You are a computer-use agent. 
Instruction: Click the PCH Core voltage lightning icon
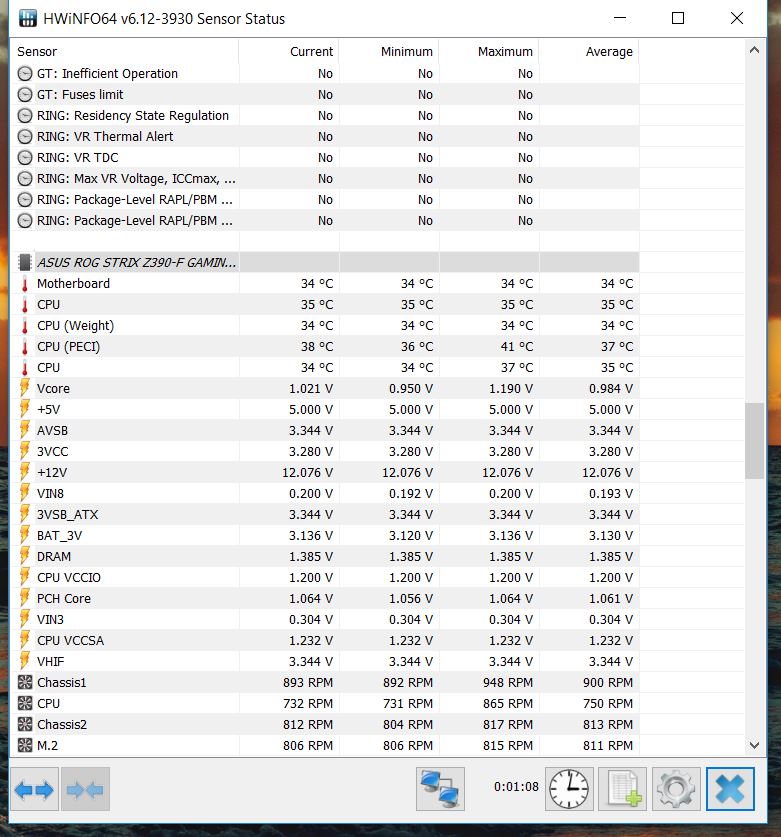pyautogui.click(x=25, y=598)
